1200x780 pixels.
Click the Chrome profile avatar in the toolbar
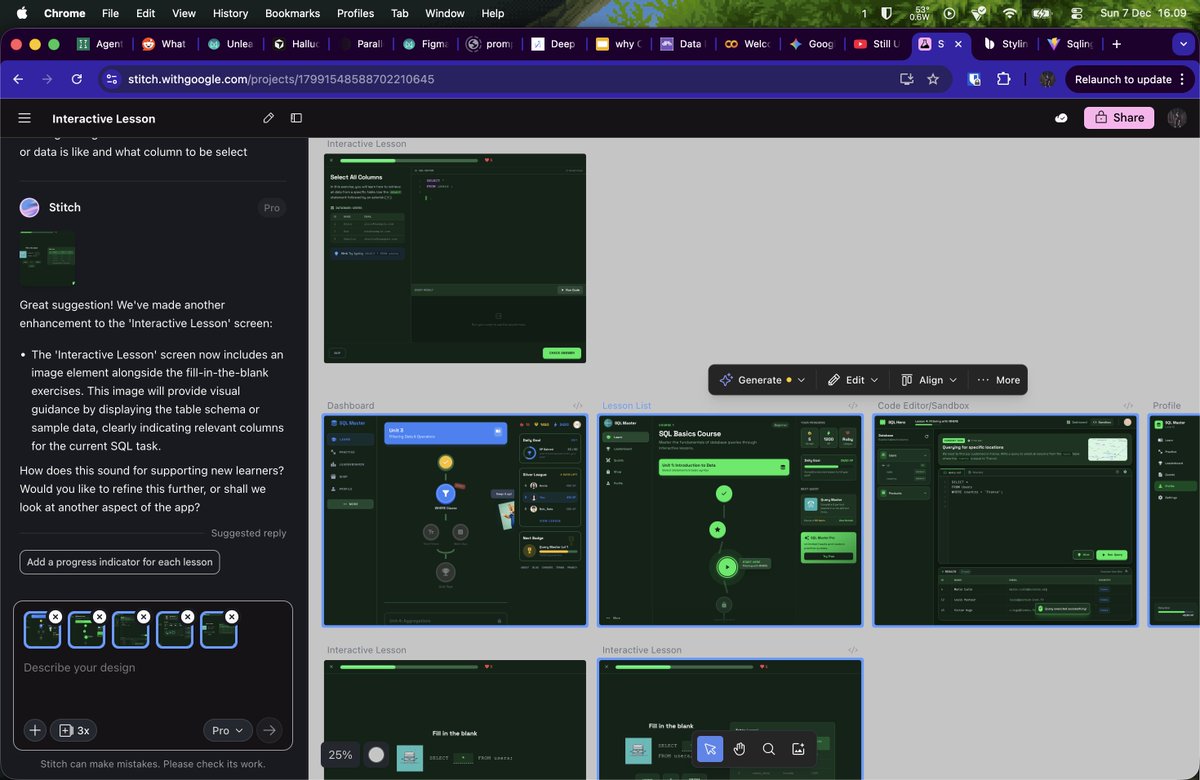[x=1047, y=79]
